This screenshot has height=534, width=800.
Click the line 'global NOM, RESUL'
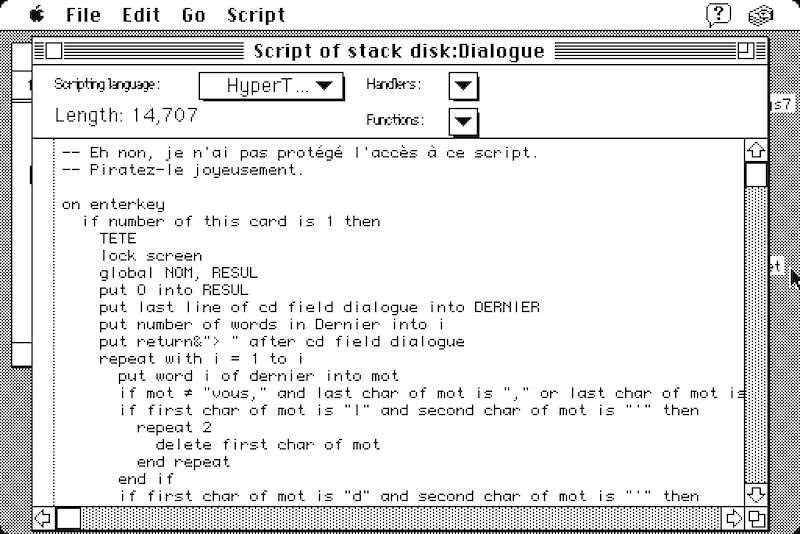pyautogui.click(x=179, y=273)
